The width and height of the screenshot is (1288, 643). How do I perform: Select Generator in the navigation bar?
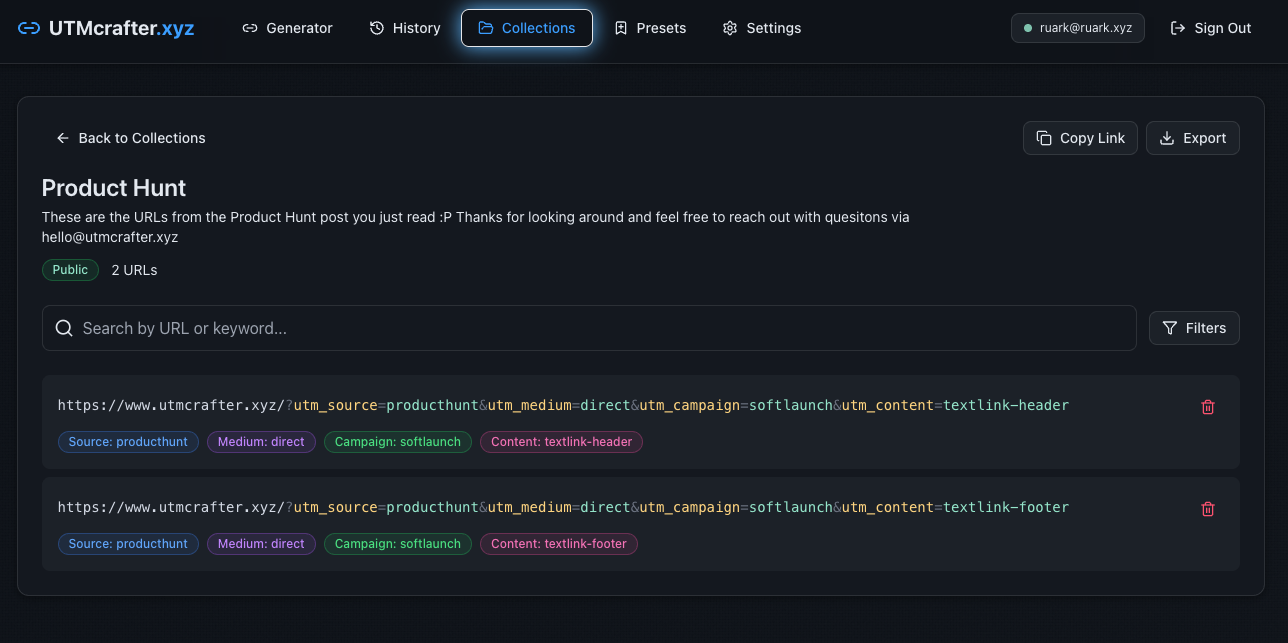(288, 28)
